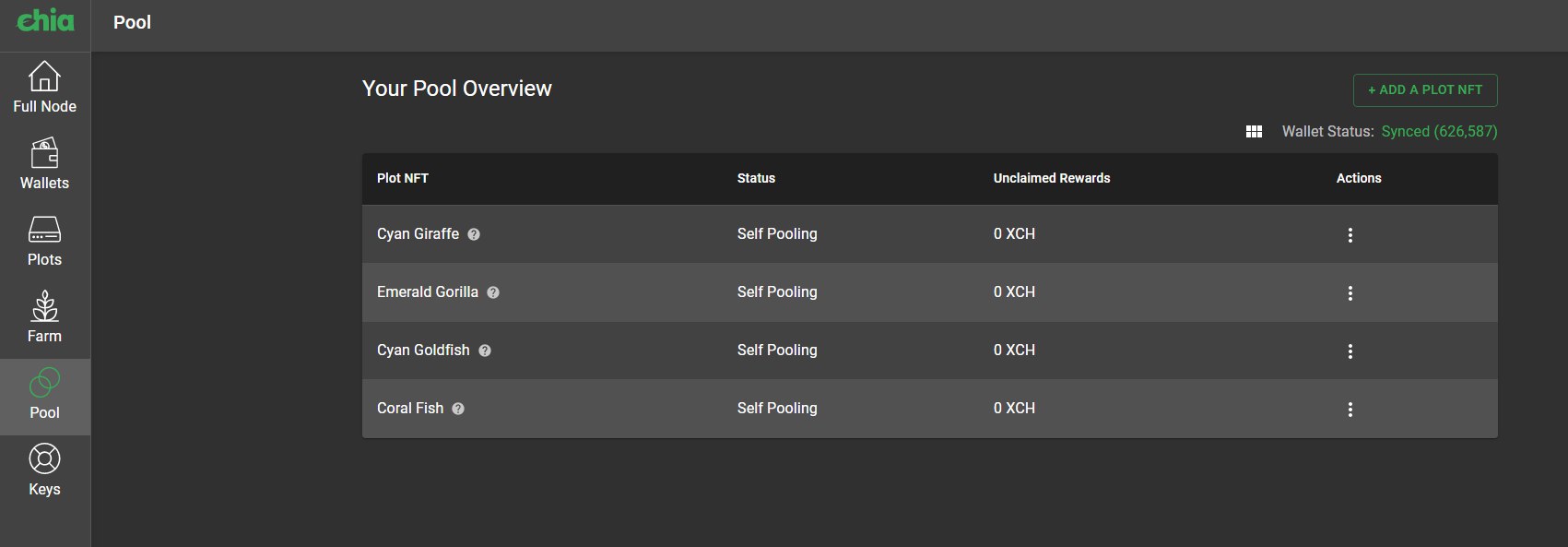This screenshot has height=547, width=1568.
Task: Open actions menu for Emerald Gorilla
Action: coord(1350,293)
